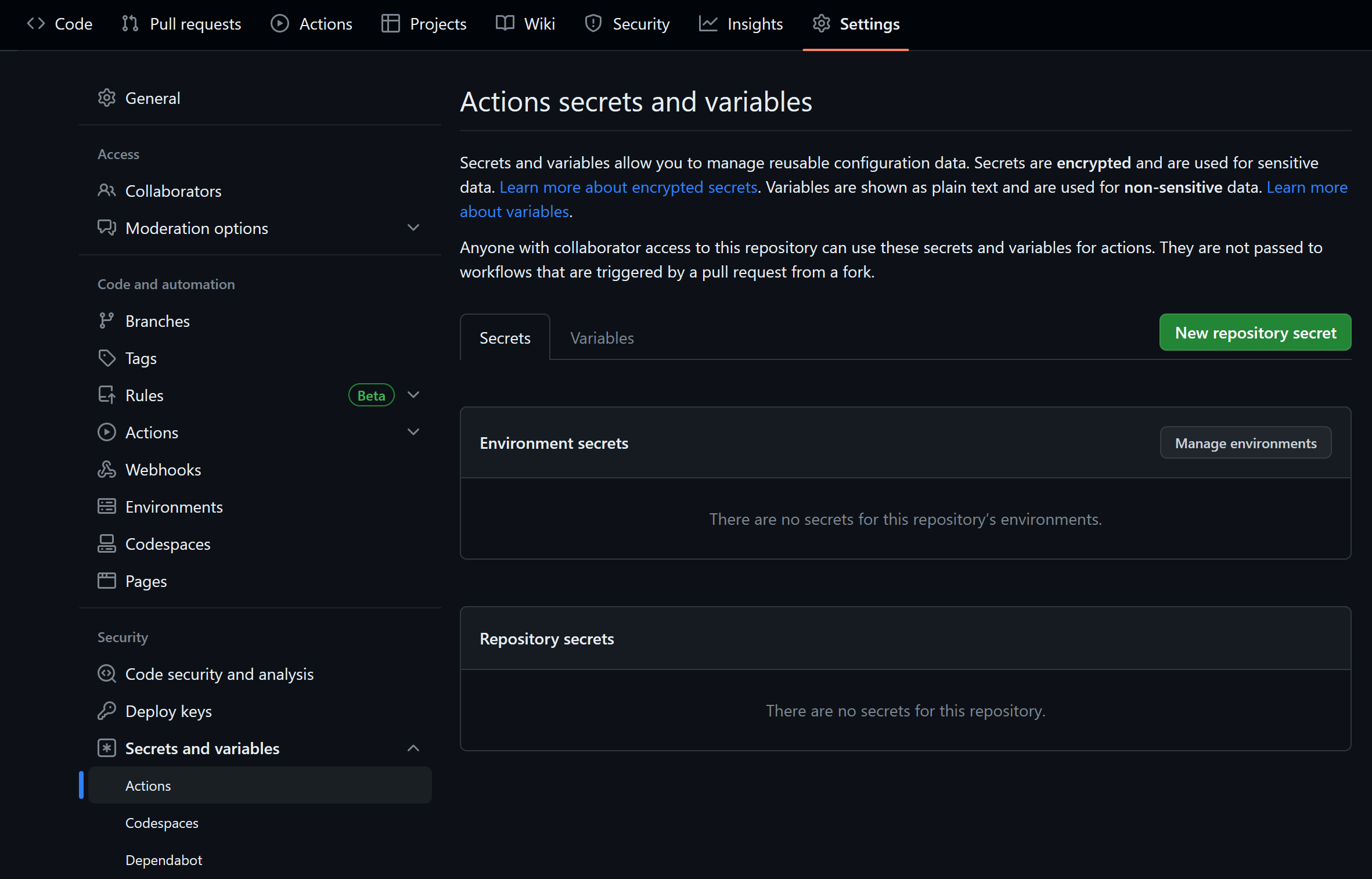Click the Deploy keys key icon
This screenshot has width=1372, height=879.
[x=106, y=711]
